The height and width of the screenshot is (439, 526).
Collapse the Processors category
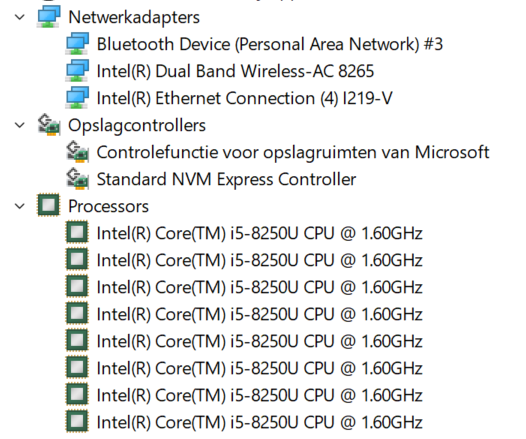coord(20,206)
